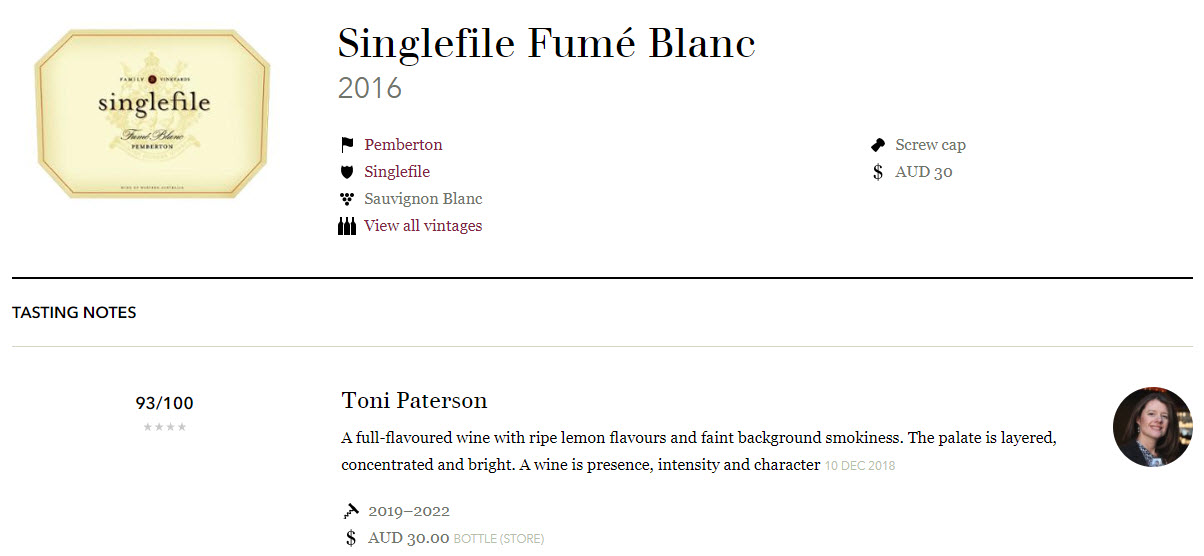
Task: Click the bottles icon beside View all vintages
Action: click(x=347, y=226)
